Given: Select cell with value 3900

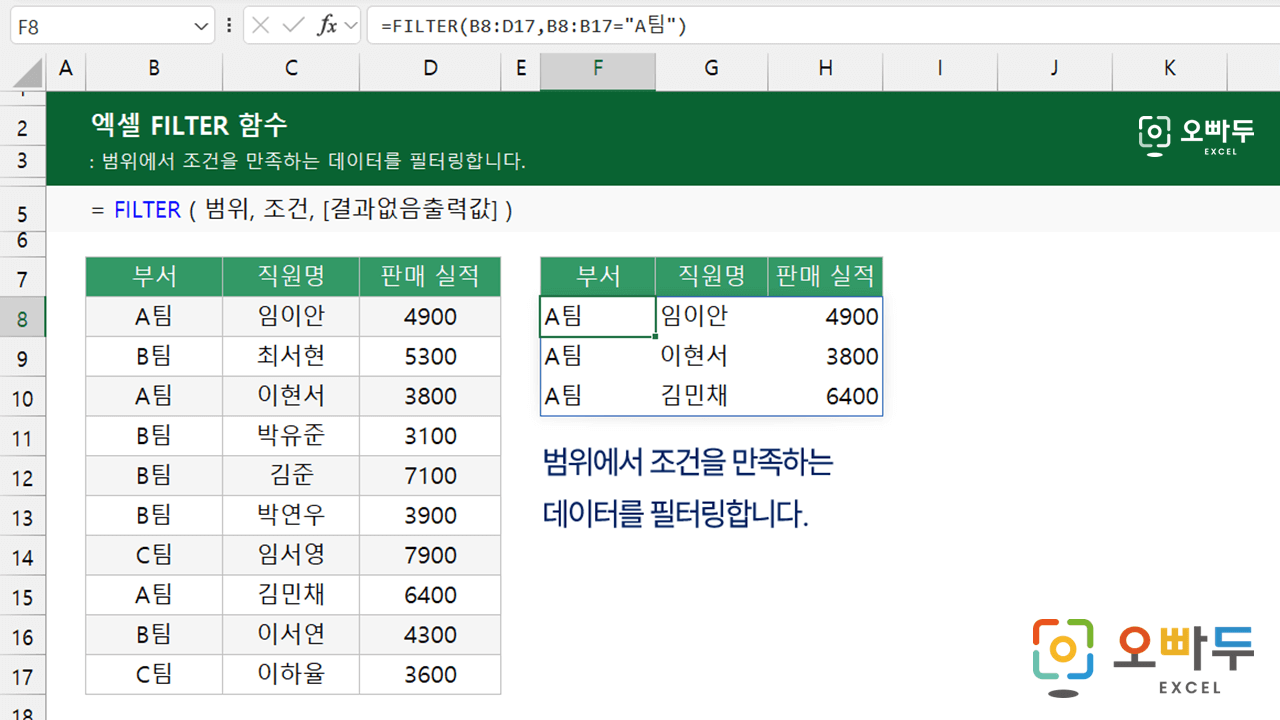Looking at the screenshot, I should [x=430, y=516].
